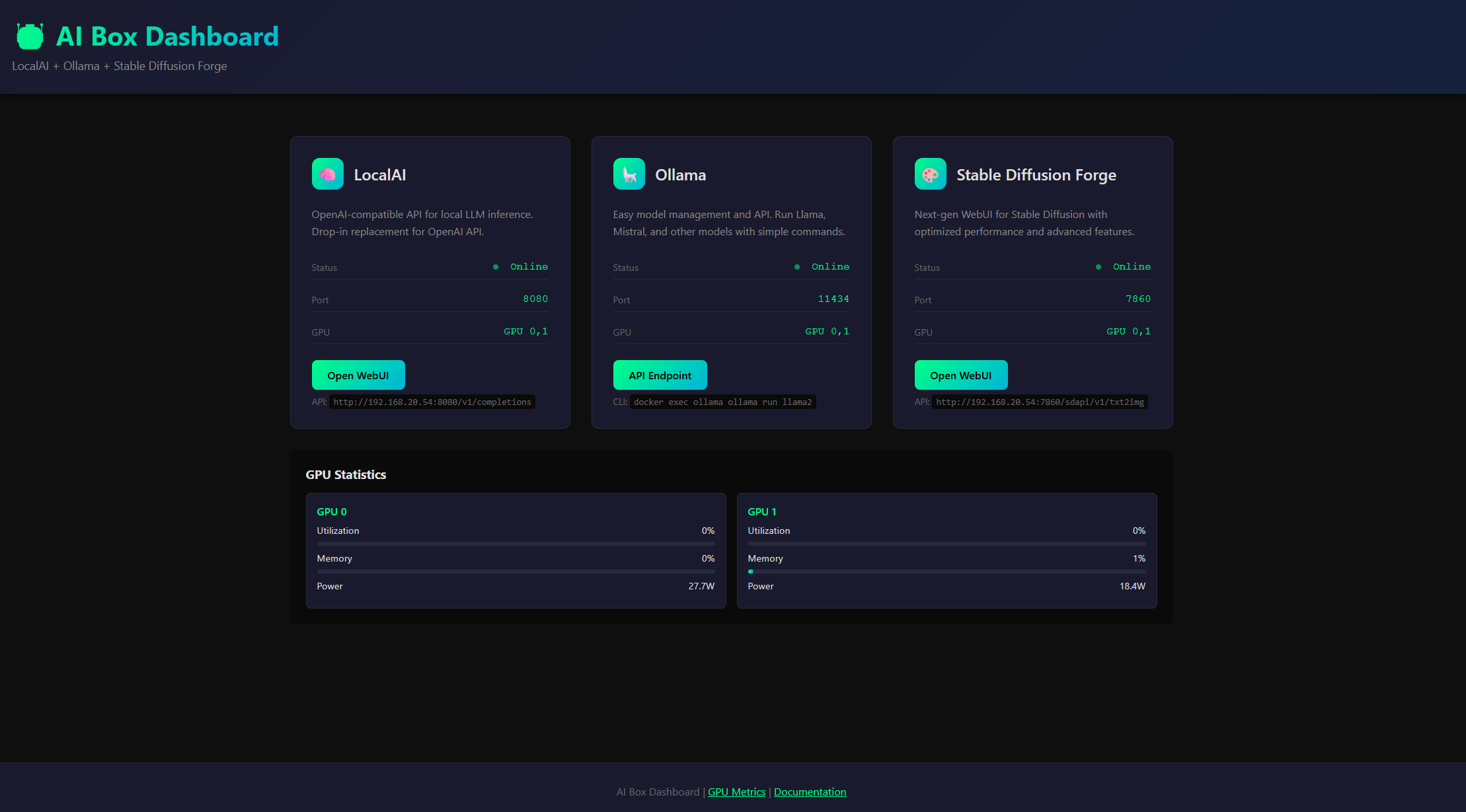The width and height of the screenshot is (1466, 812).
Task: Select the LocalAI completions API URL
Action: (x=432, y=402)
